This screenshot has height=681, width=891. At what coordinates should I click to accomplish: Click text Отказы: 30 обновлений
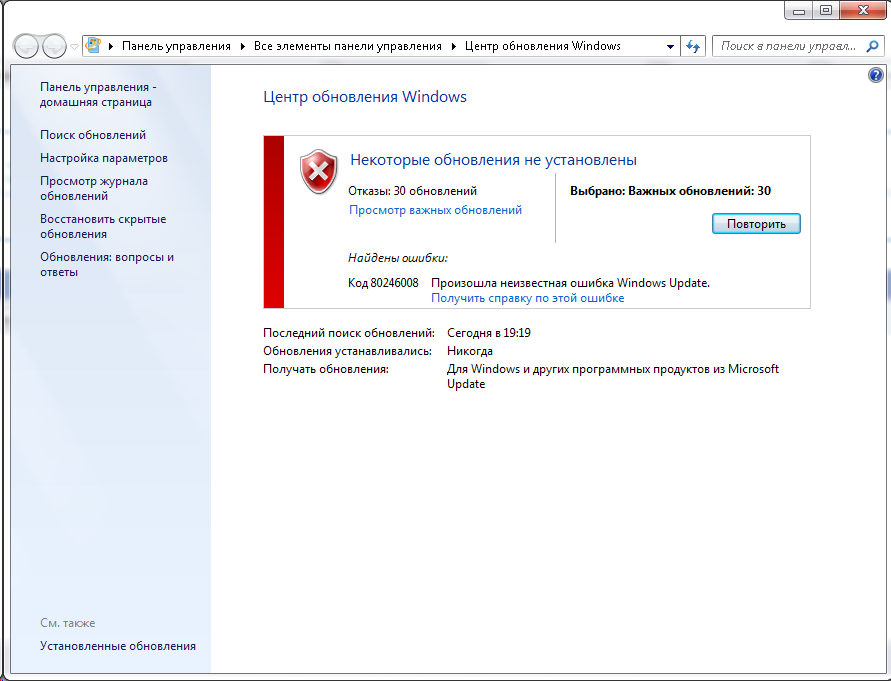tap(413, 191)
